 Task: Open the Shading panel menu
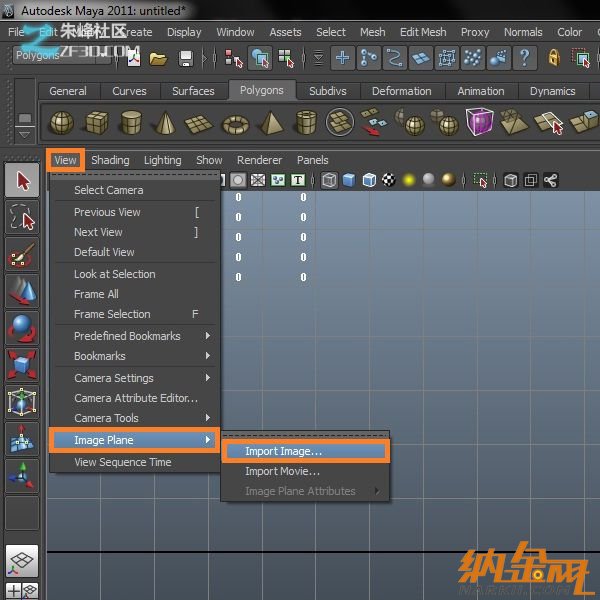point(110,160)
